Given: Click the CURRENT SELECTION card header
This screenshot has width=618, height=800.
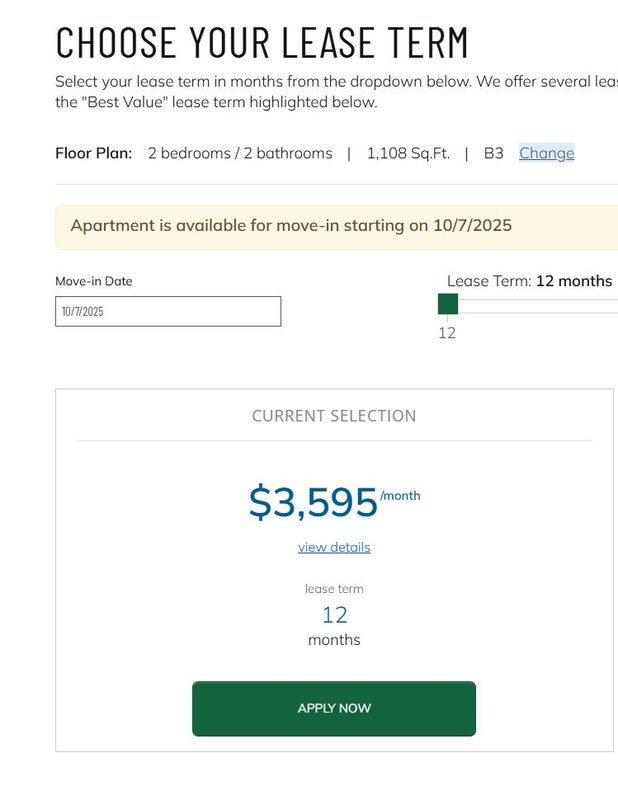Looking at the screenshot, I should coord(334,416).
